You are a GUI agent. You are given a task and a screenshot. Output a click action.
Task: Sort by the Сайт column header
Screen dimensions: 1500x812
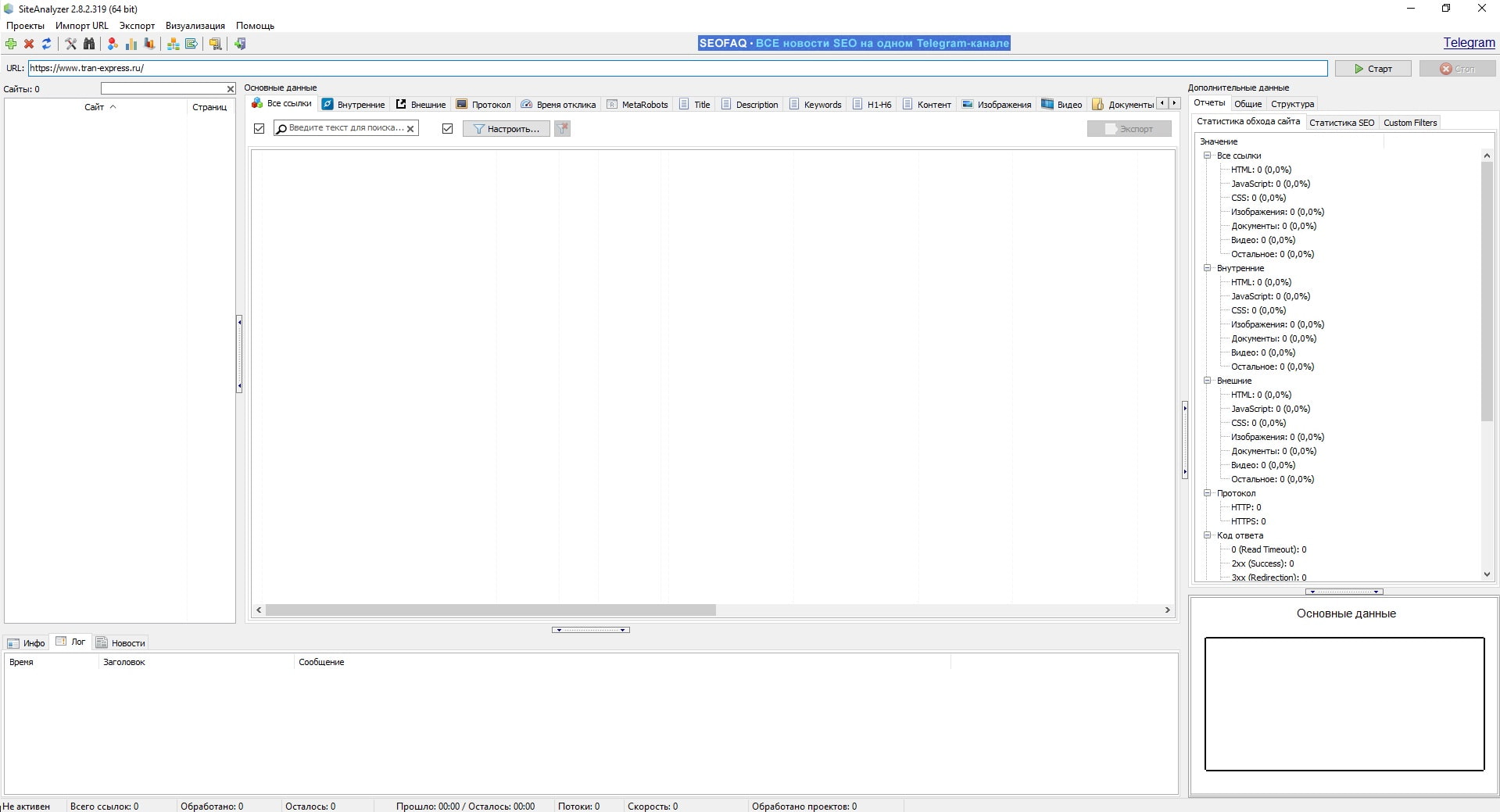click(95, 107)
